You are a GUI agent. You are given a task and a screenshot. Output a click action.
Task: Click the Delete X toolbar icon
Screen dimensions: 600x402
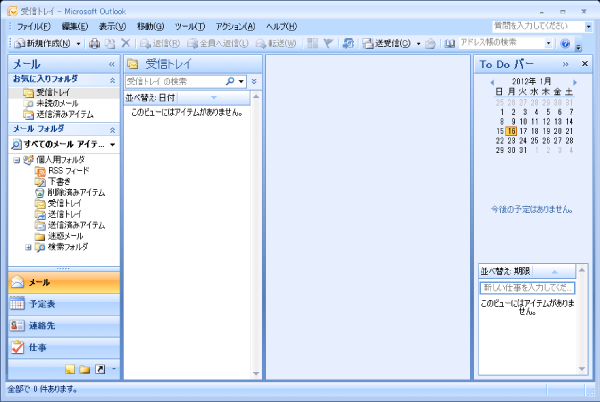(x=126, y=43)
